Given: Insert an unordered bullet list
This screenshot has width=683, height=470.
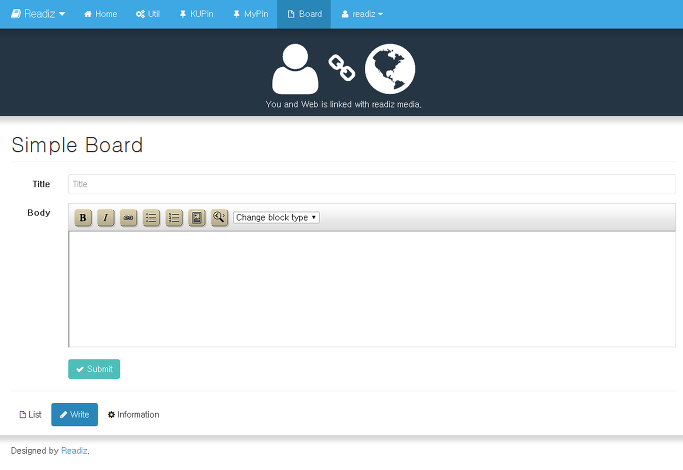Looking at the screenshot, I should 151,217.
